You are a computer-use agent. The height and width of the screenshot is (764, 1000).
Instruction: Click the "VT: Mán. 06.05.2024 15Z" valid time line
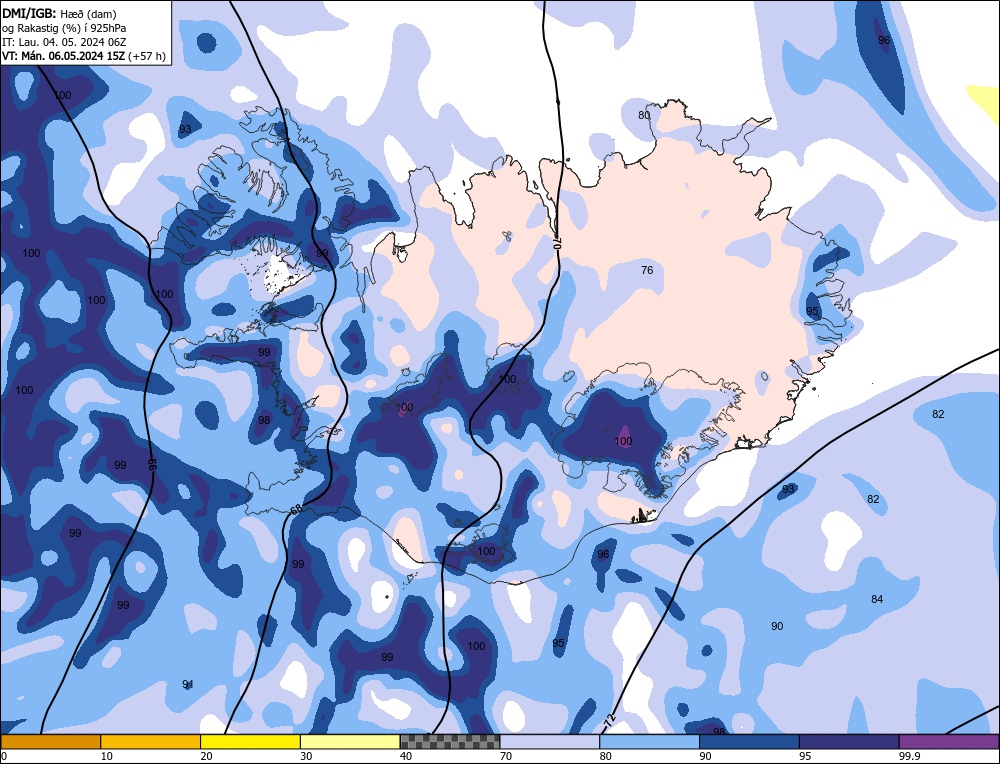pos(64,56)
